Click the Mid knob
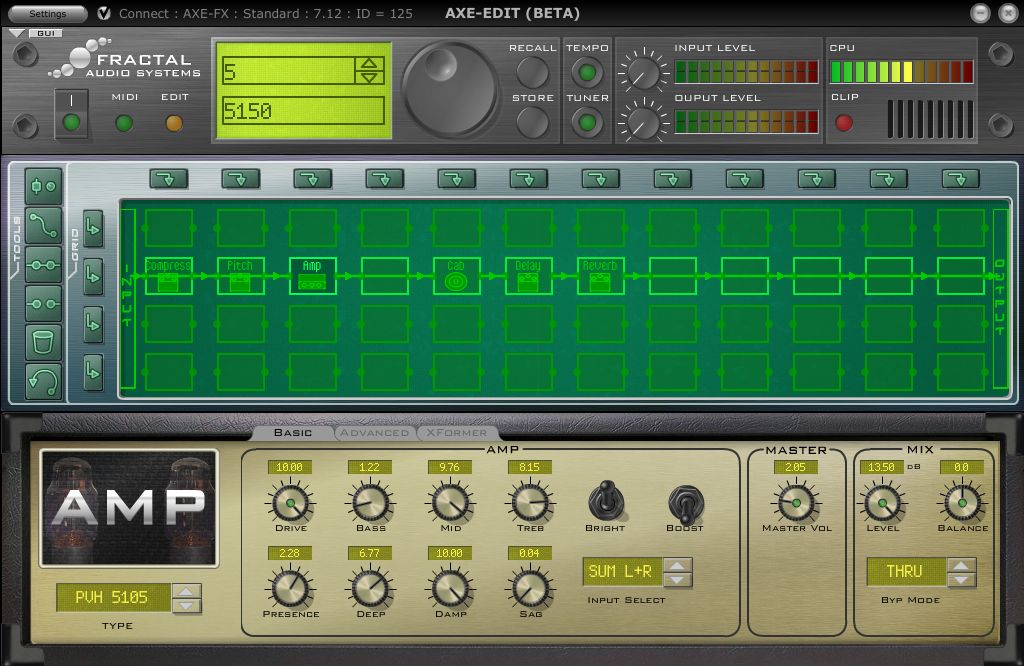Viewport: 1024px width, 666px height. coord(450,502)
